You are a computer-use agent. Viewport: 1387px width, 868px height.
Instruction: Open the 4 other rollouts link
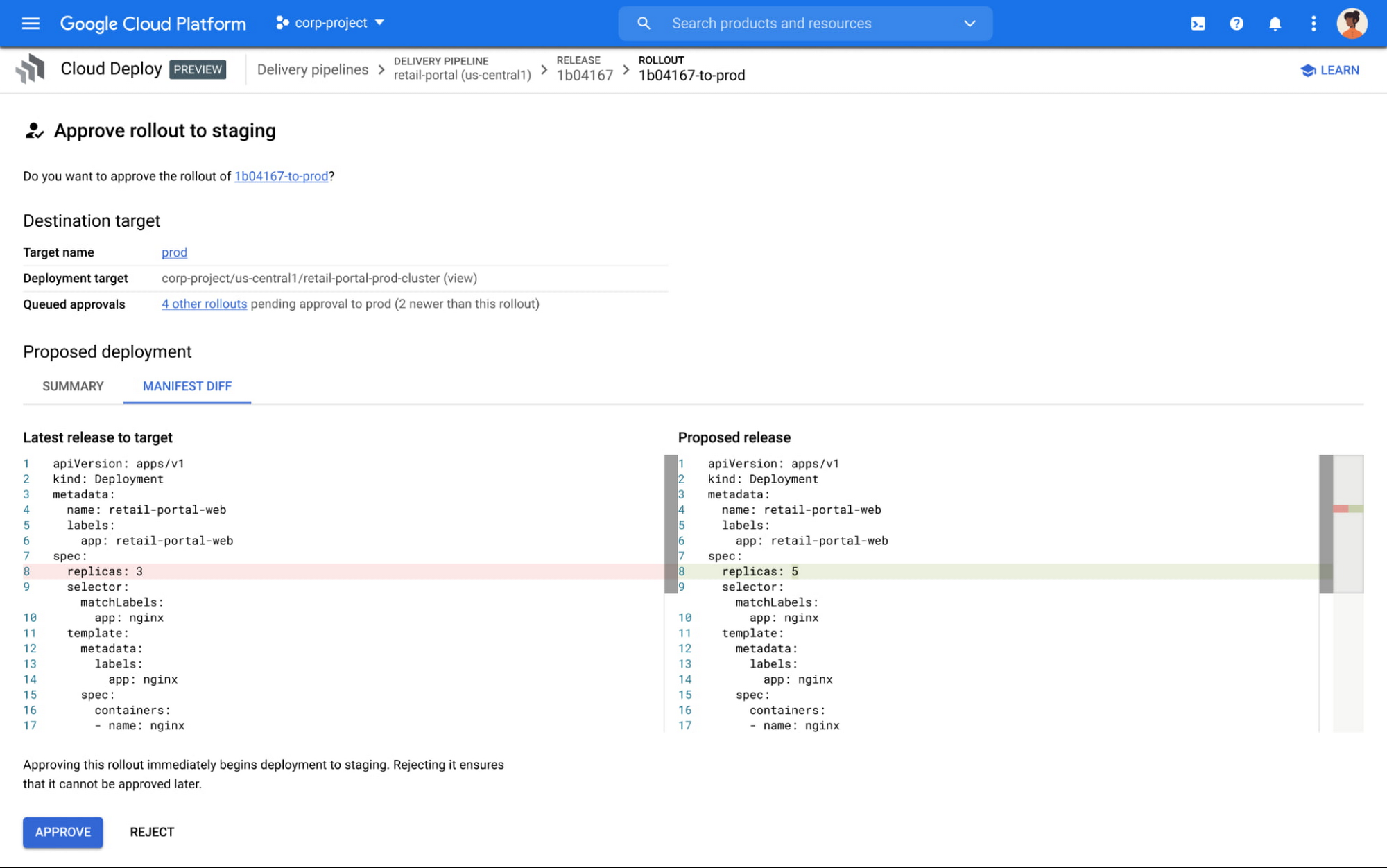[x=204, y=304]
